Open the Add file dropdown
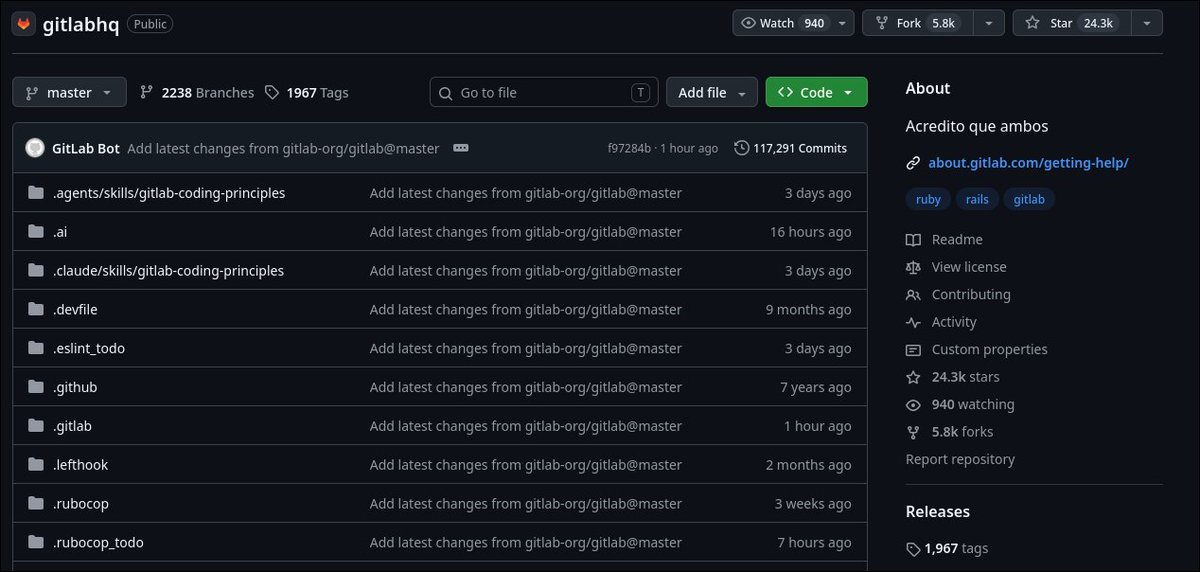The width and height of the screenshot is (1200, 572). click(x=712, y=92)
